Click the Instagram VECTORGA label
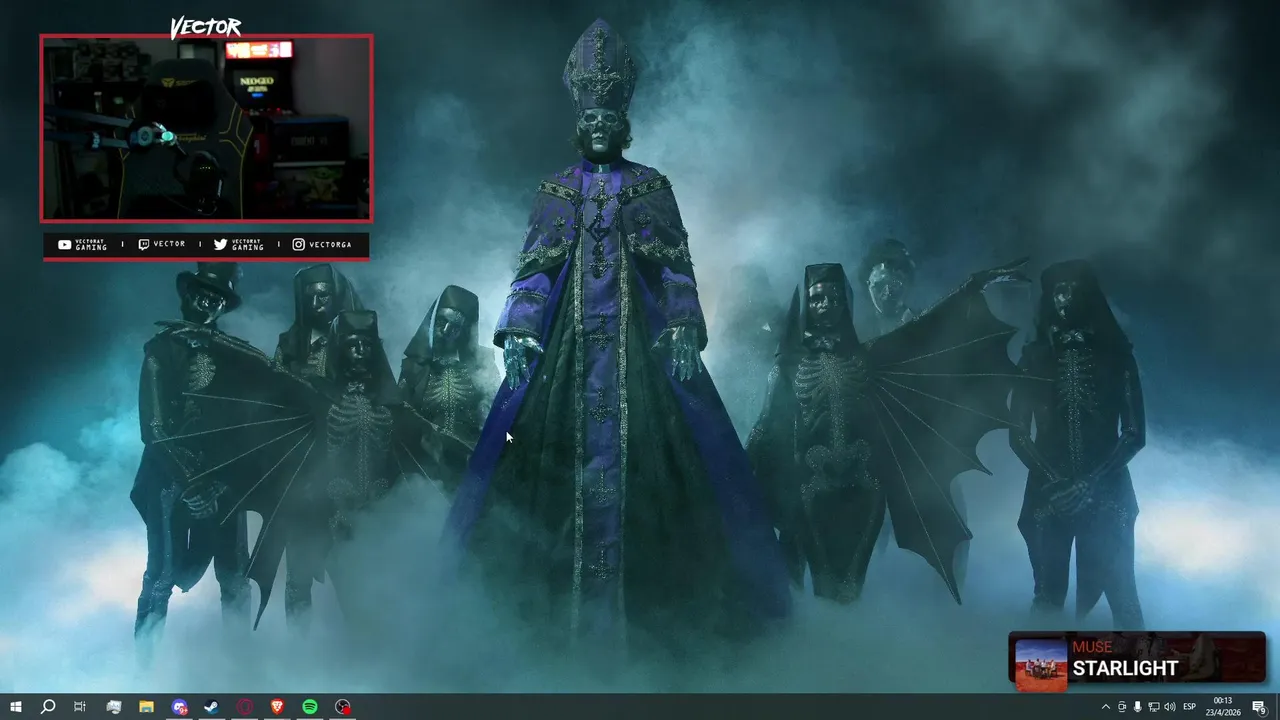1280x720 pixels. [x=321, y=244]
